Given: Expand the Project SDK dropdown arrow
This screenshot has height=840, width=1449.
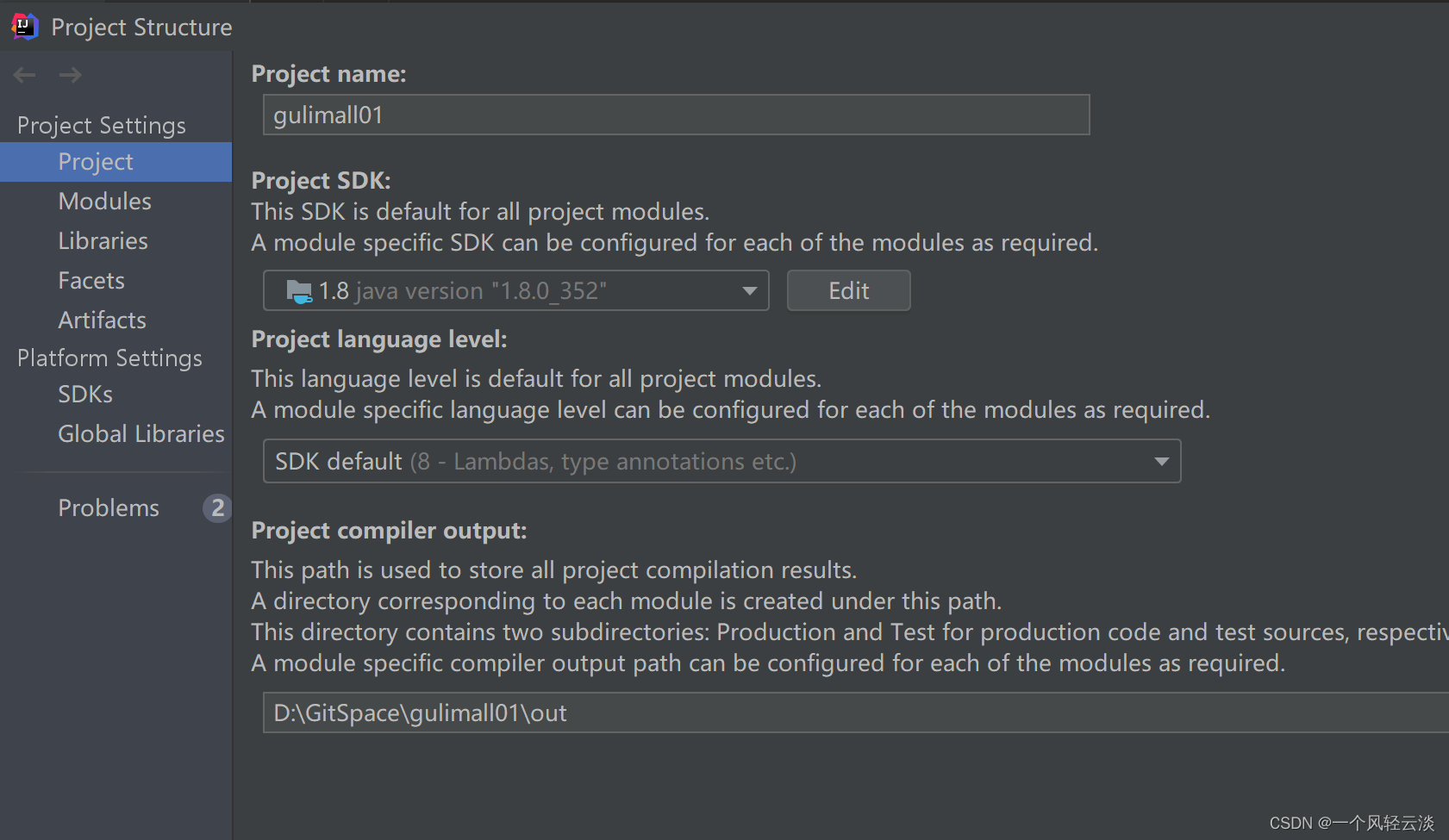Looking at the screenshot, I should tap(749, 291).
